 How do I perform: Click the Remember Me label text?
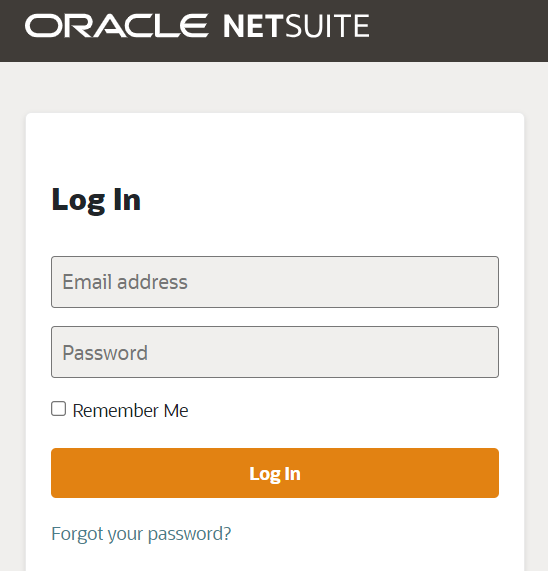pyautogui.click(x=130, y=411)
